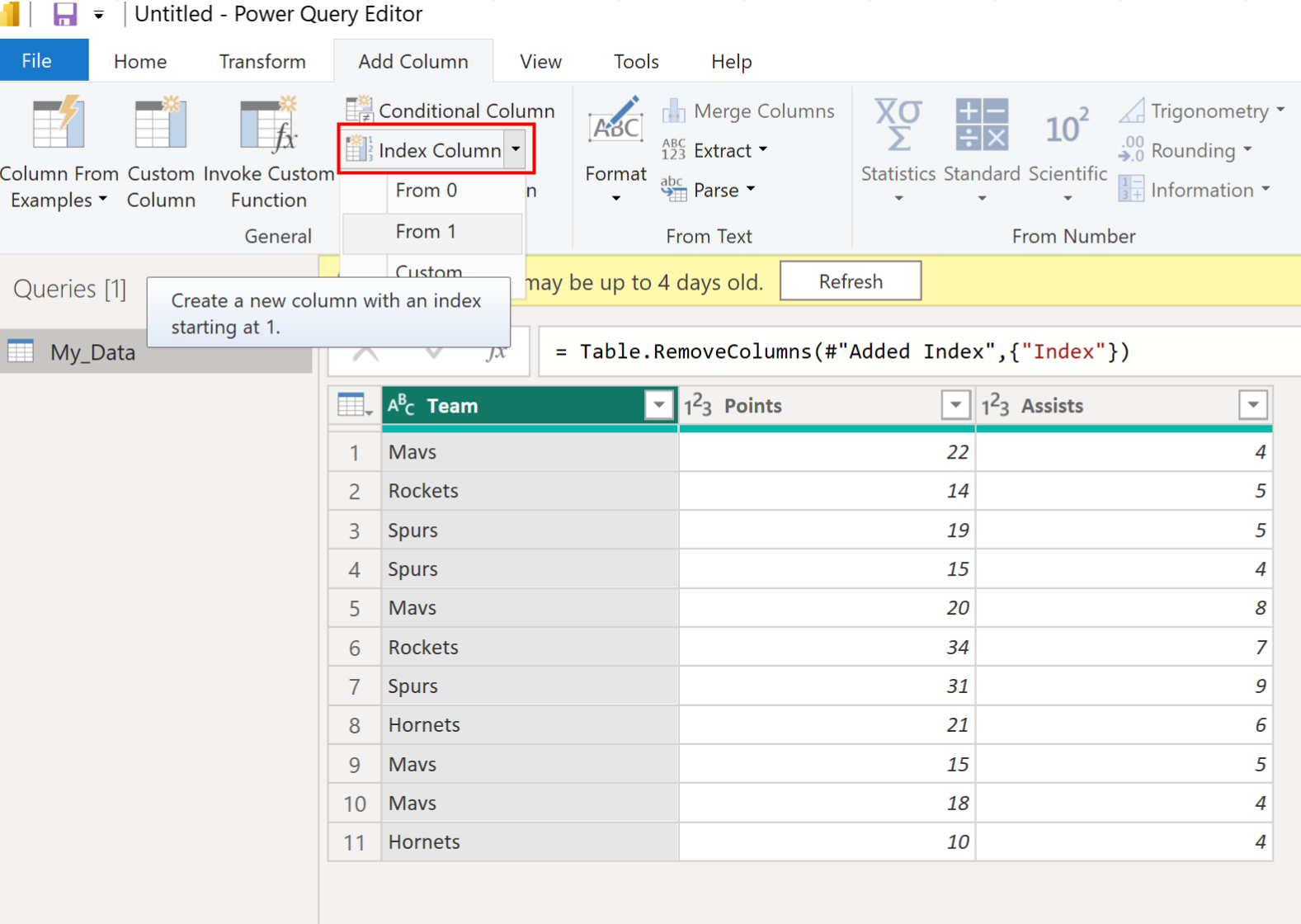Click the Points value 34
Viewport: 1301px width, 924px height.
[x=827, y=648]
